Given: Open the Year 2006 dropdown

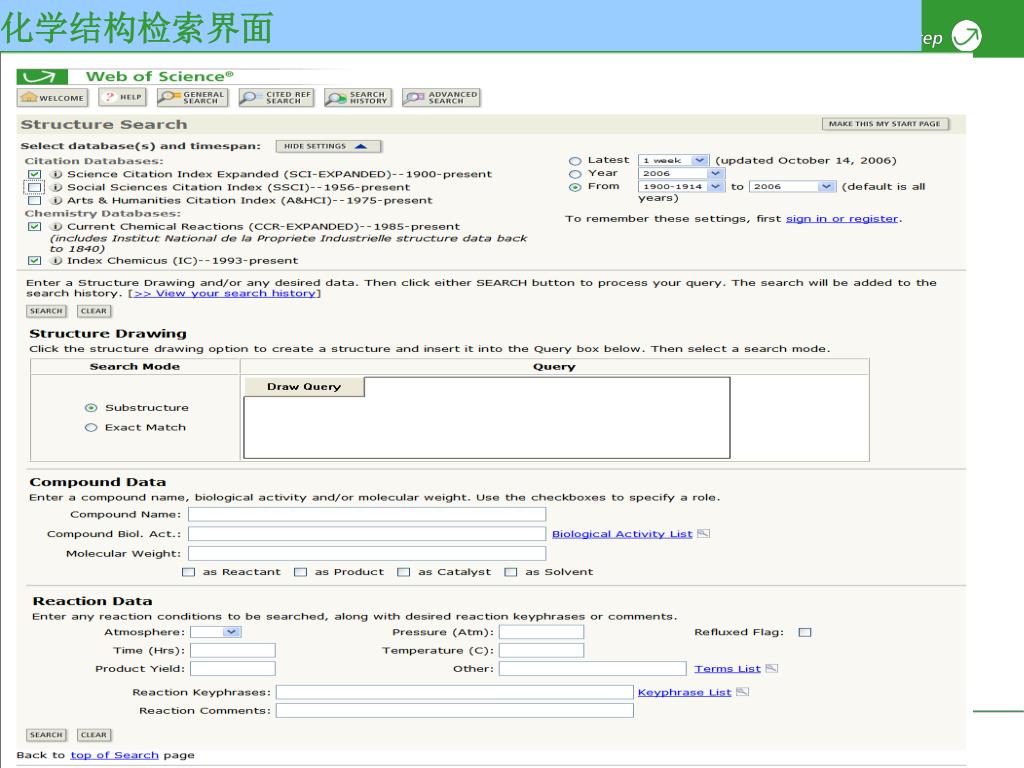Looking at the screenshot, I should click(681, 173).
